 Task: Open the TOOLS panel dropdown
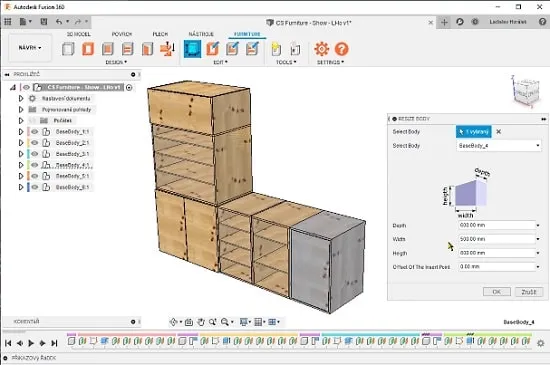(x=286, y=62)
